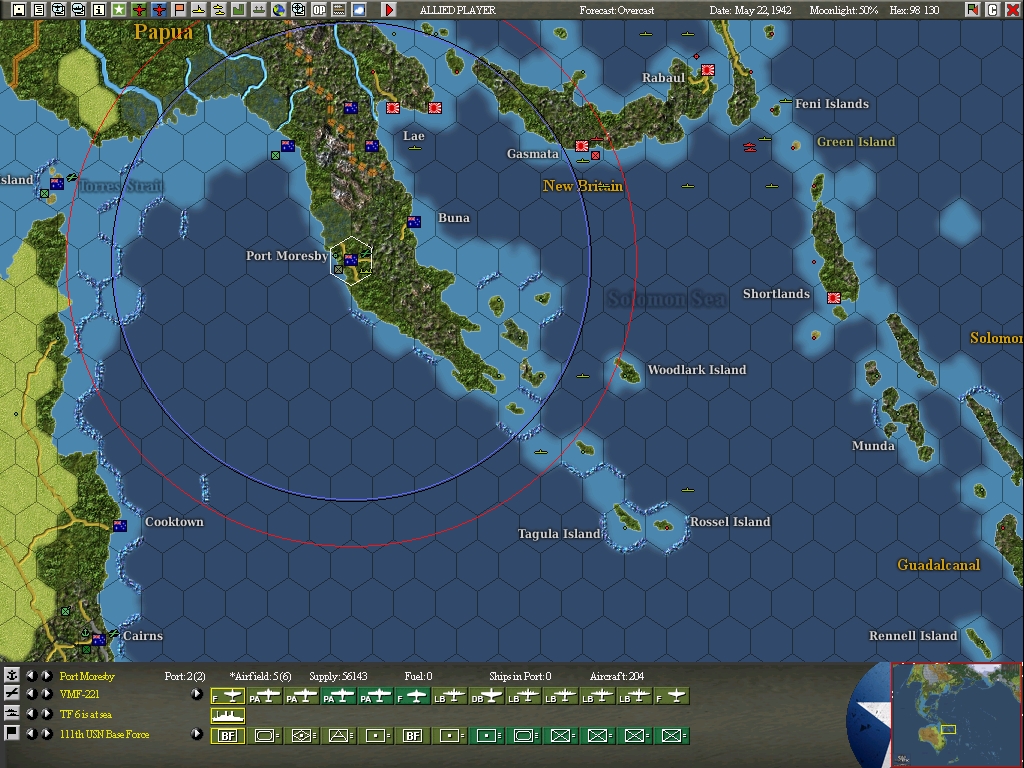The width and height of the screenshot is (1024, 768).
Task: Click the flag icon beside 111th USN Base Force
Action: click(11, 733)
